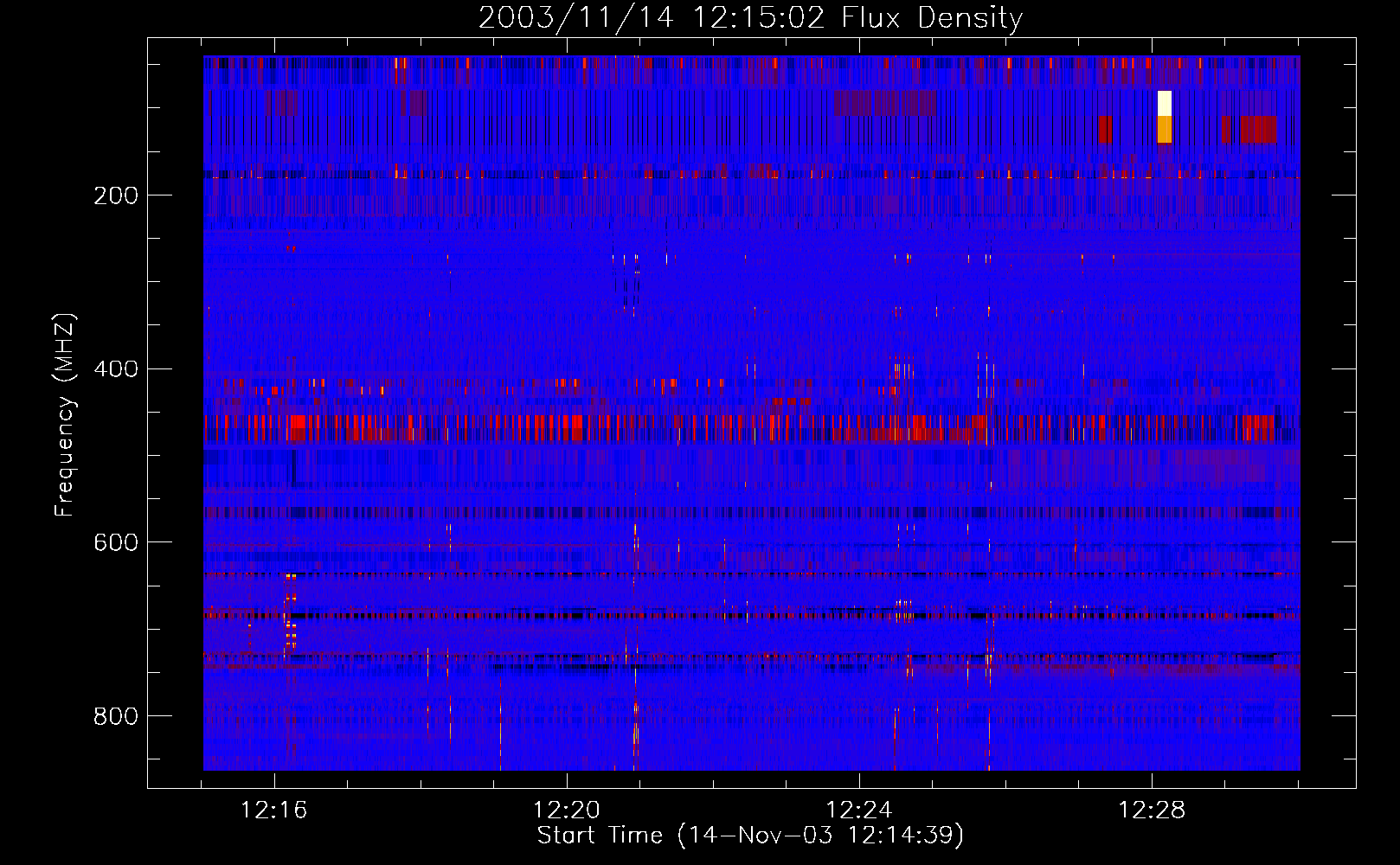Select the 400 frequency tick label
This screenshot has height=865, width=1400.
(x=116, y=369)
